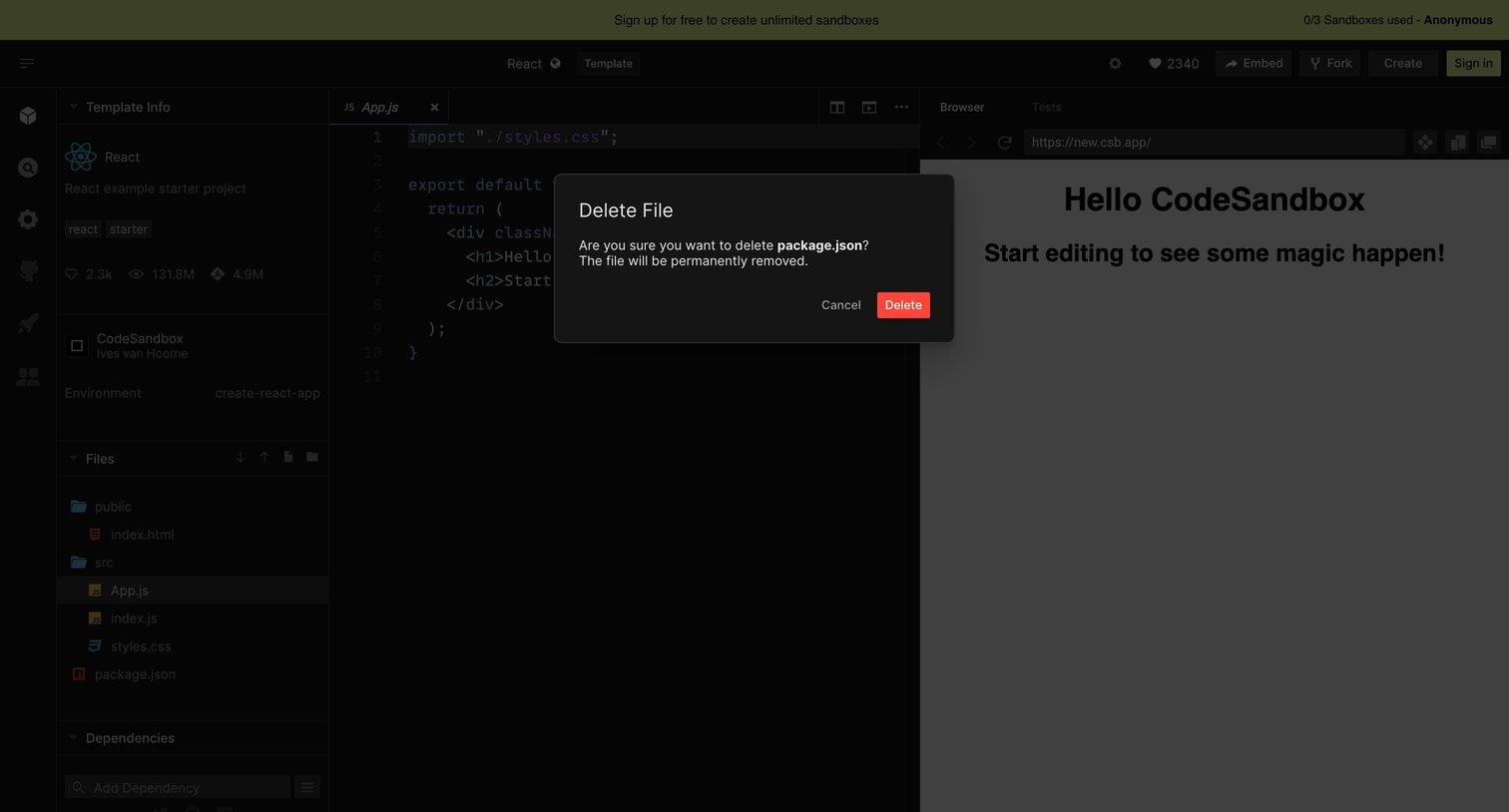
Task: Click the starter tag
Action: click(129, 229)
